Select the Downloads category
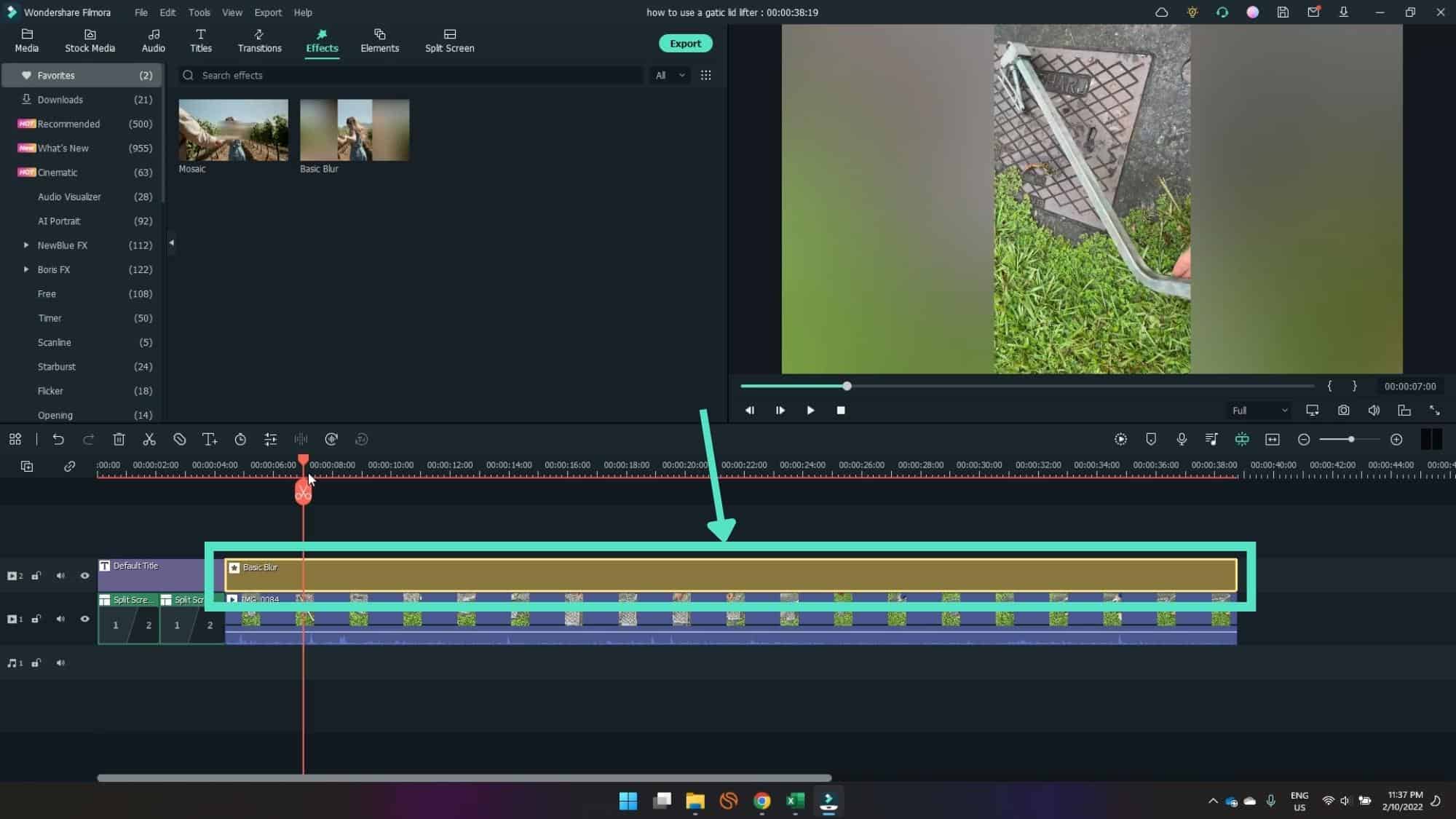1456x819 pixels. tap(82, 100)
